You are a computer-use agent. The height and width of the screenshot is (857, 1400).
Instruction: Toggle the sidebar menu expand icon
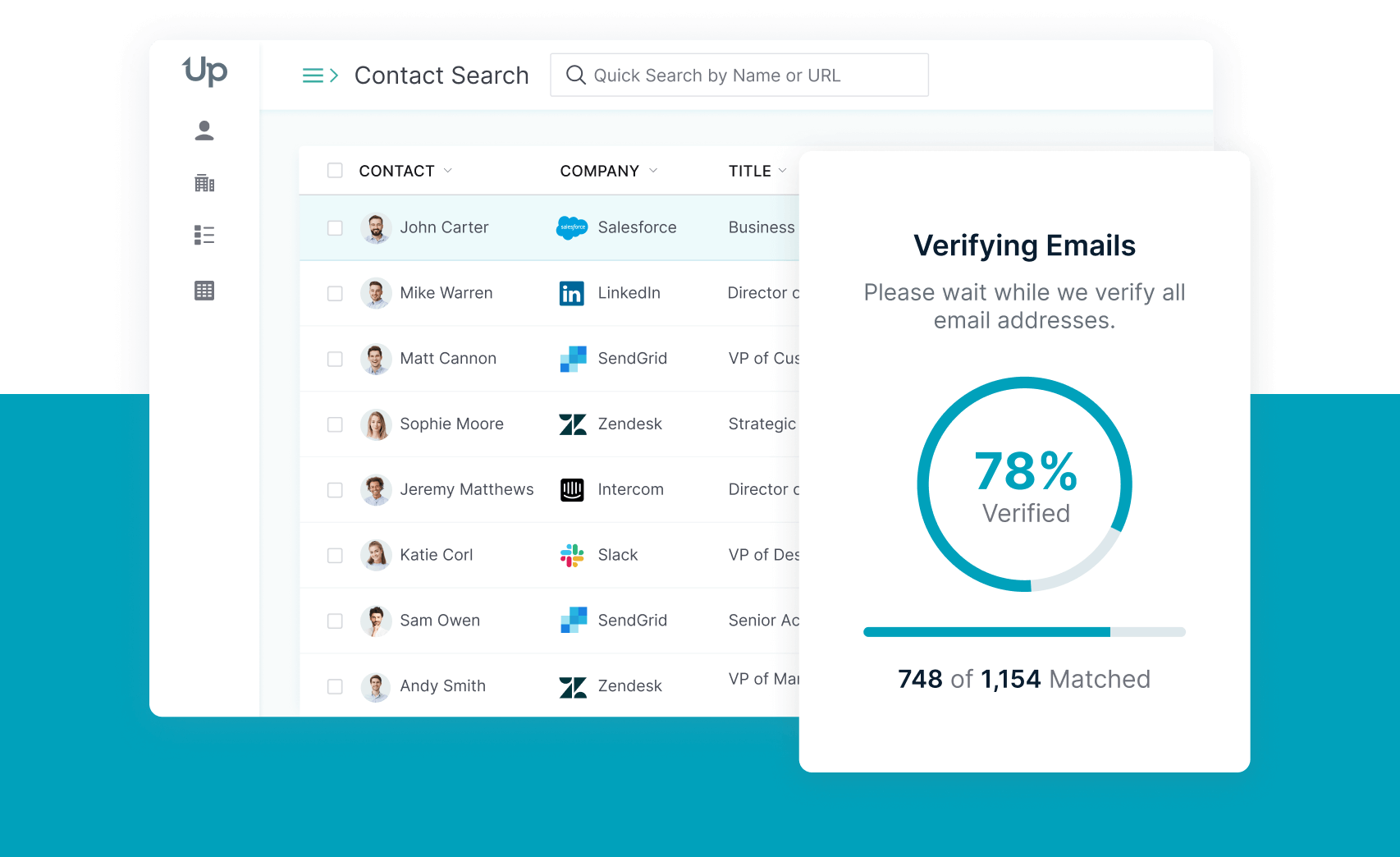point(320,76)
